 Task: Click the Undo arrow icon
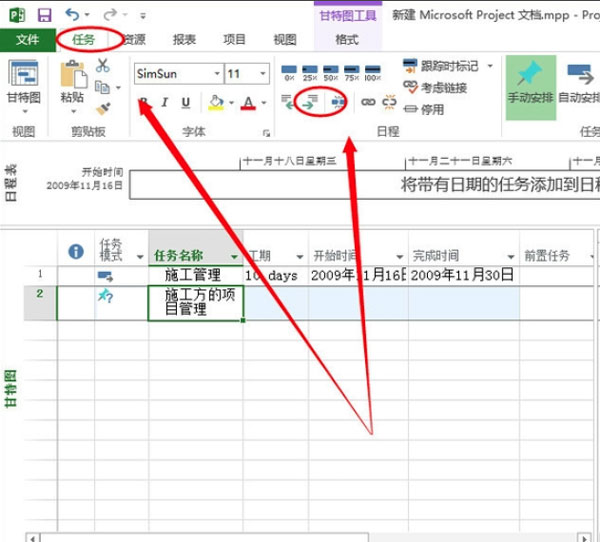(x=72, y=14)
